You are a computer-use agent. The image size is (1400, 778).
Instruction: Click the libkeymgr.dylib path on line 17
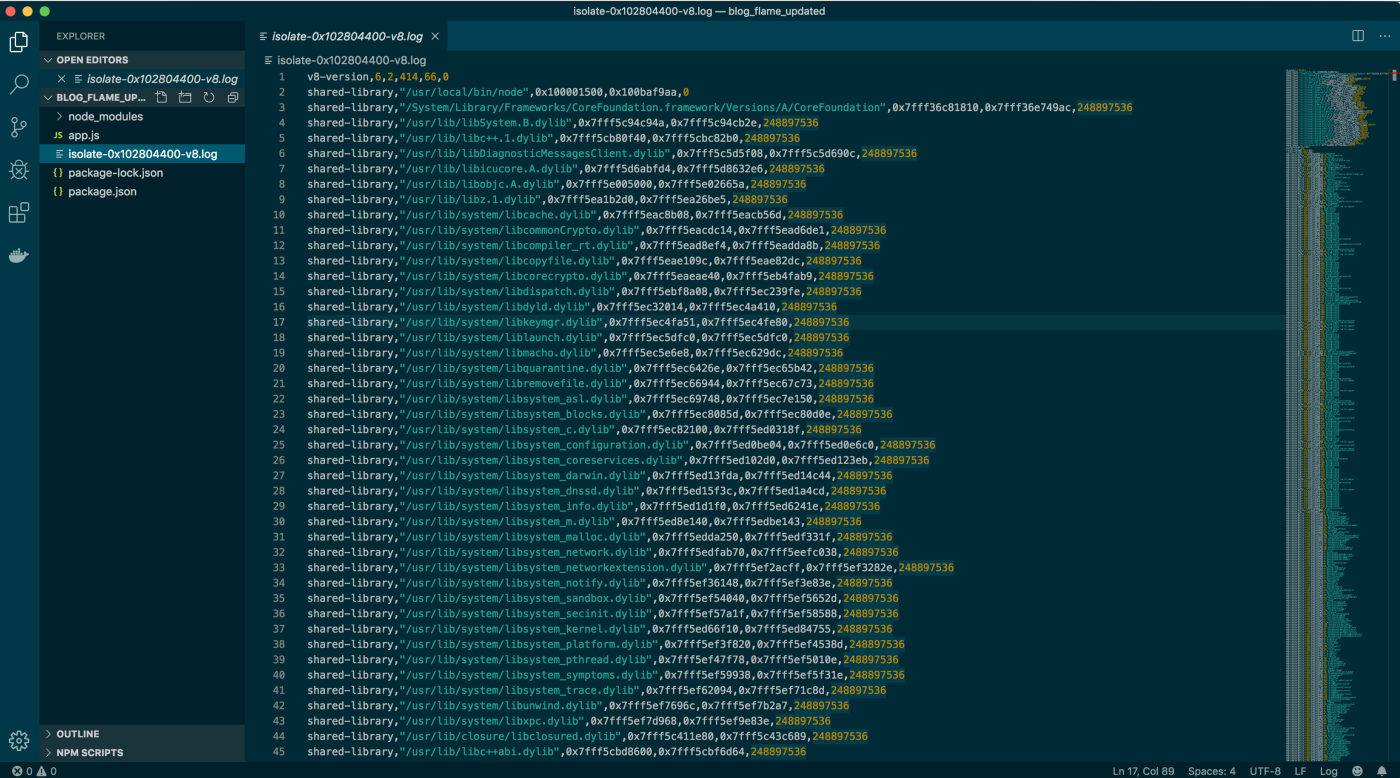pos(501,322)
